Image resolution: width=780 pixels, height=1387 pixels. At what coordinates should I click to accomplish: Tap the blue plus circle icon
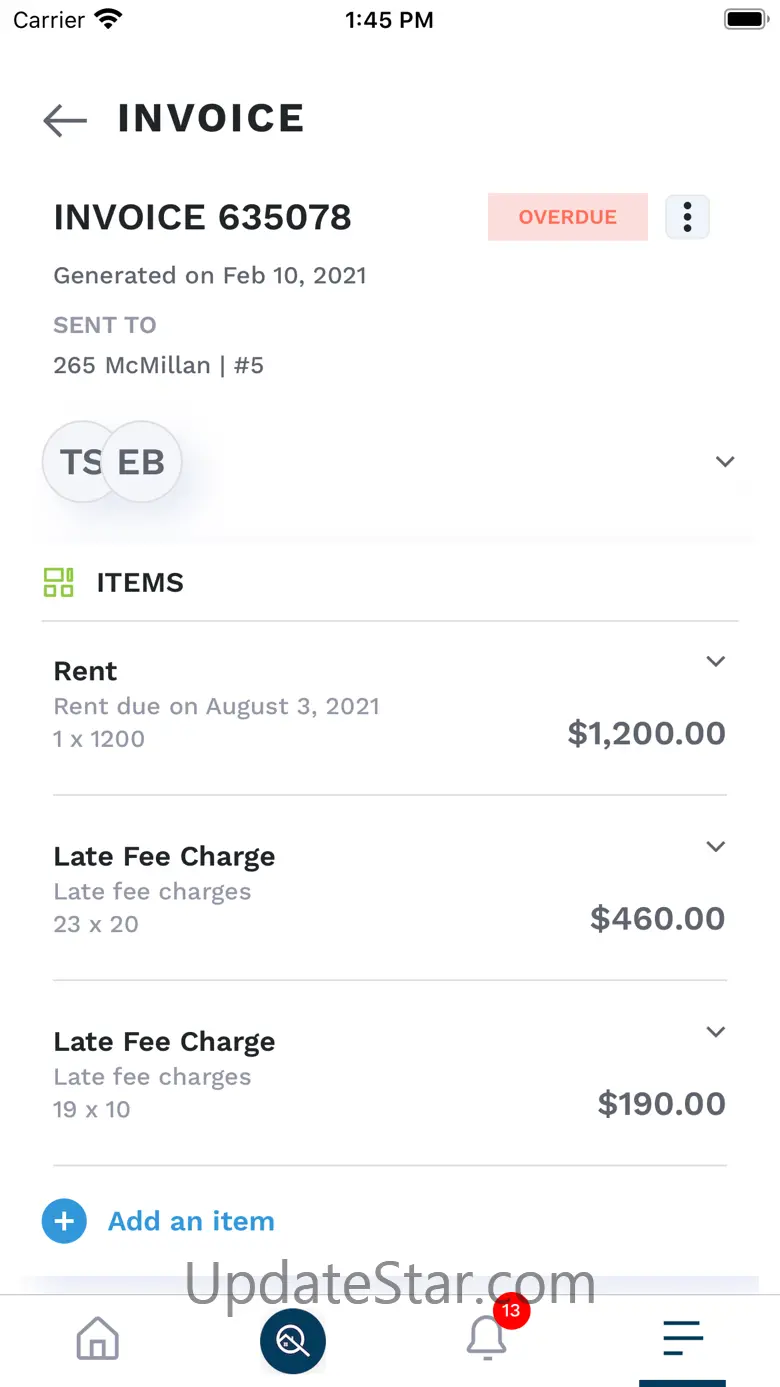tap(64, 1221)
